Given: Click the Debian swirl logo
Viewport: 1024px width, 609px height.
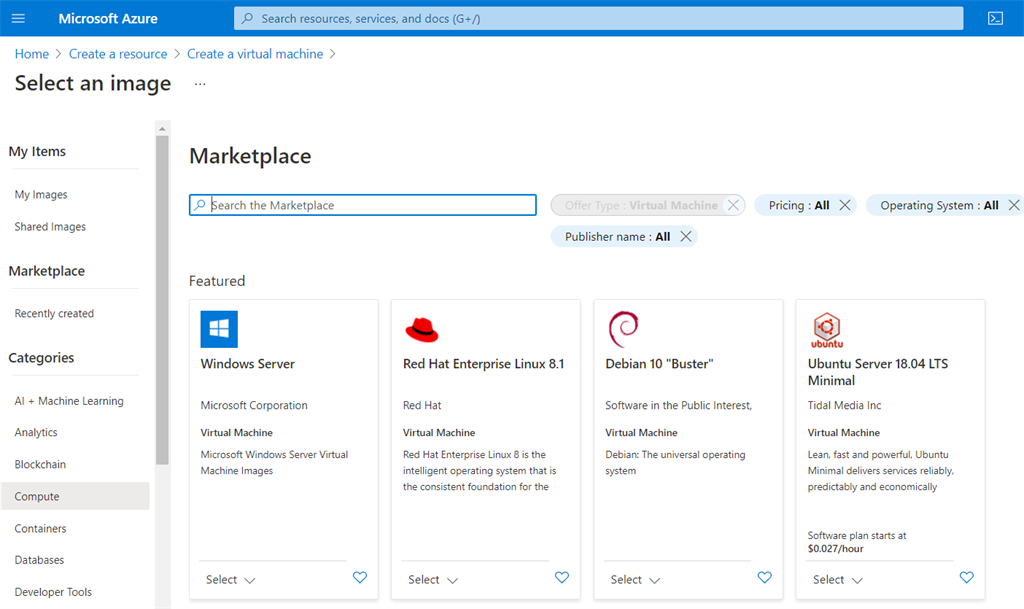Looking at the screenshot, I should click(x=624, y=329).
